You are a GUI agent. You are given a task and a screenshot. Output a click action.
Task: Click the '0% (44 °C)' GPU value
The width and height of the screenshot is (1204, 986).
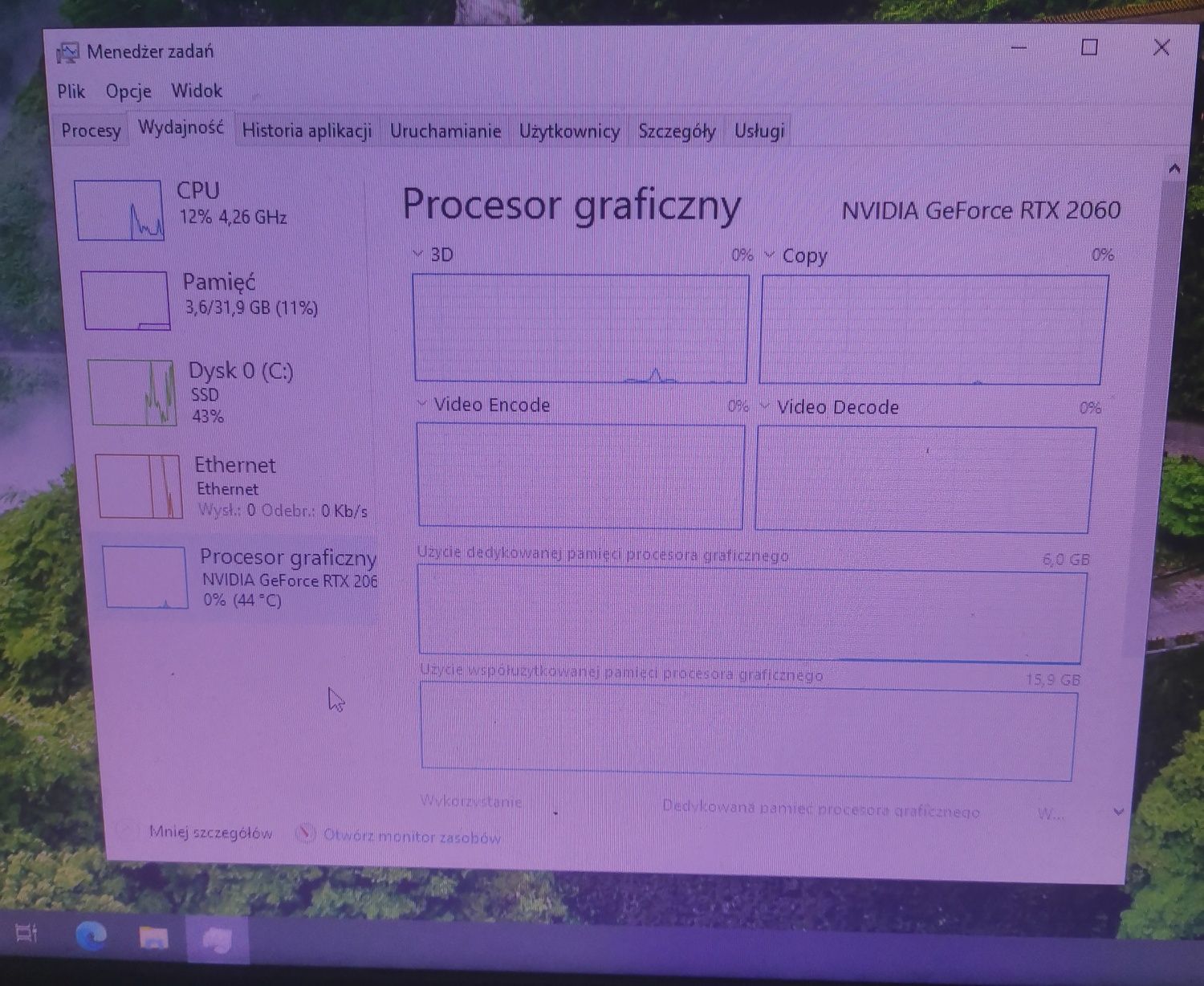click(x=242, y=600)
